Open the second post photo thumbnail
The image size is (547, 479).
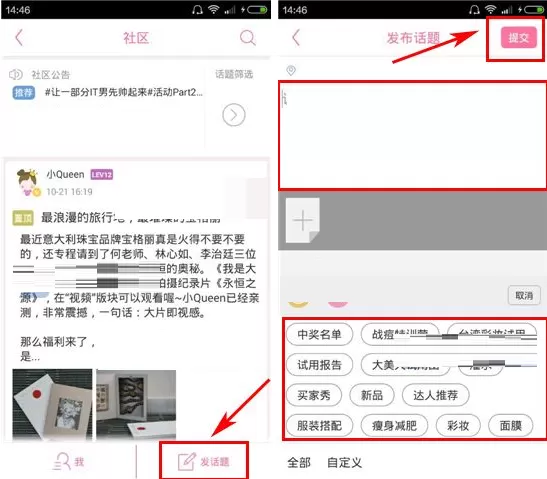tap(136, 405)
